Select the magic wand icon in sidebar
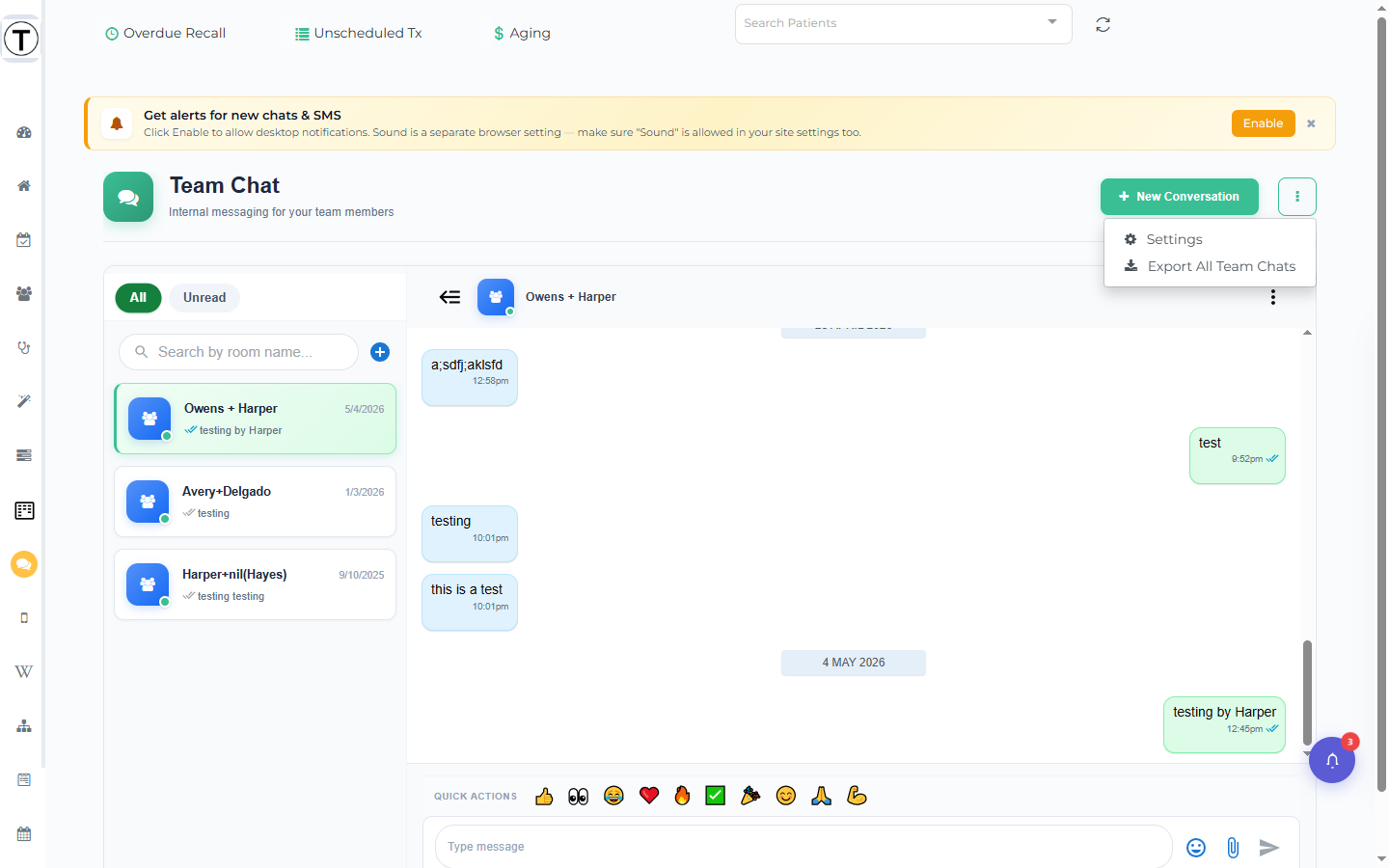 click(24, 401)
